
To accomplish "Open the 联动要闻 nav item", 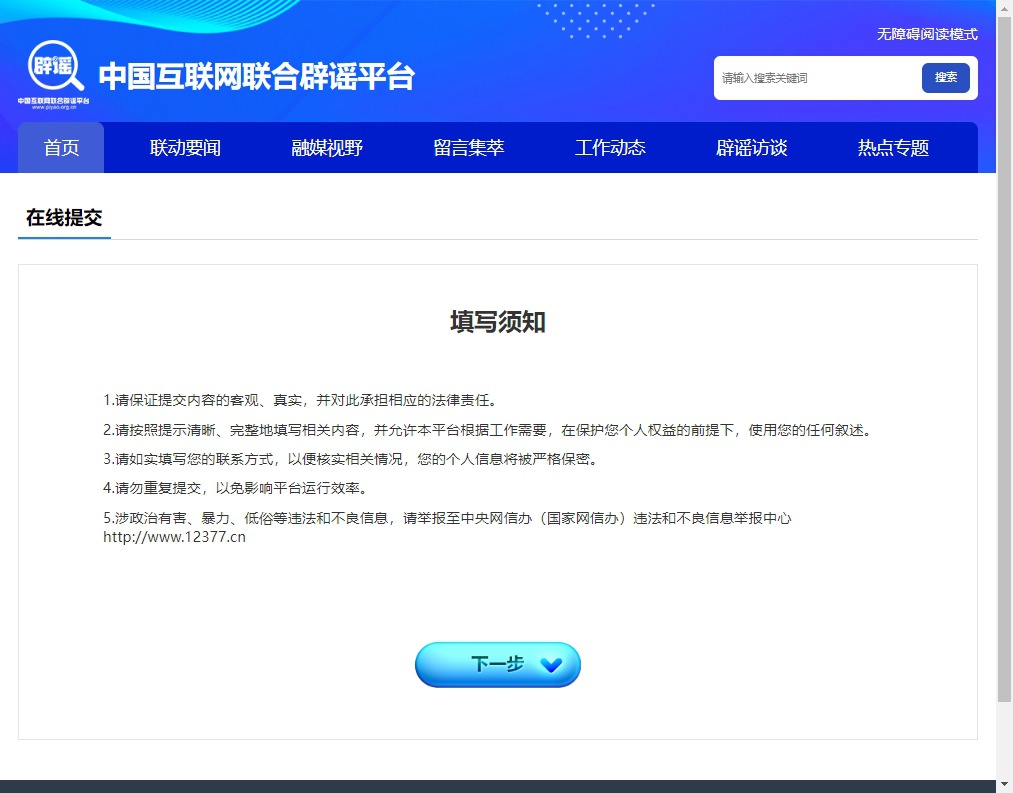I will (185, 148).
